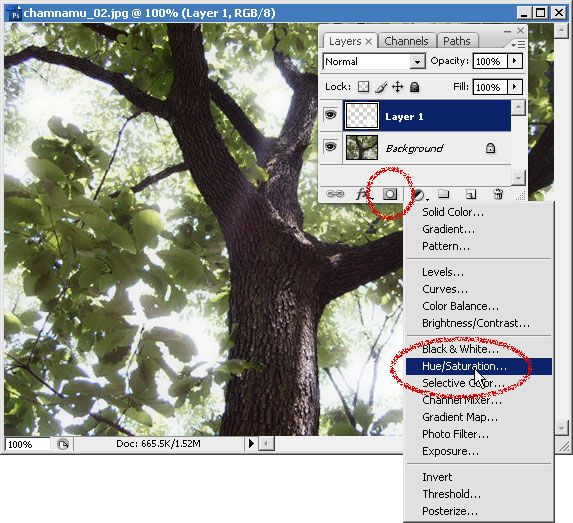Viewport: 573px width, 523px height.
Task: Hide Layer 1 with eye icon
Action: 330,115
